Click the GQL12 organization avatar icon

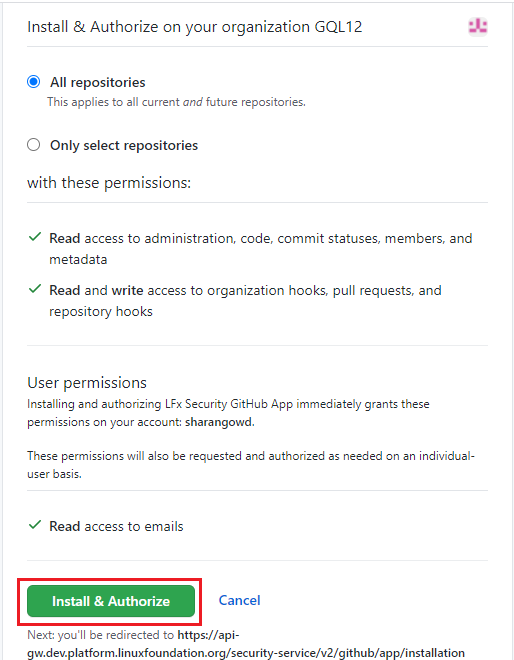tap(478, 27)
